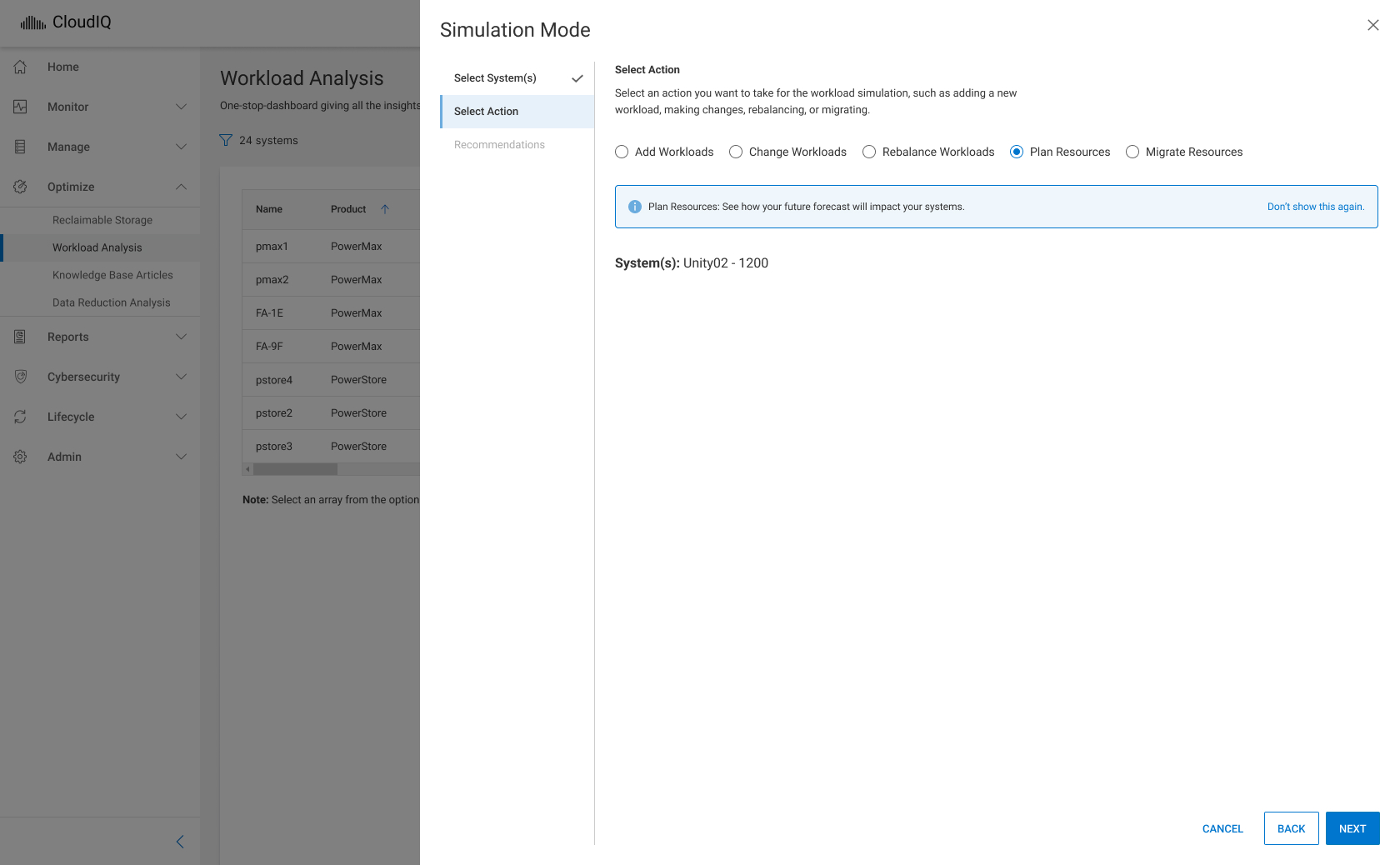Click scrollbar left arrow under table
The width and height of the screenshot is (1400, 865).
[247, 469]
